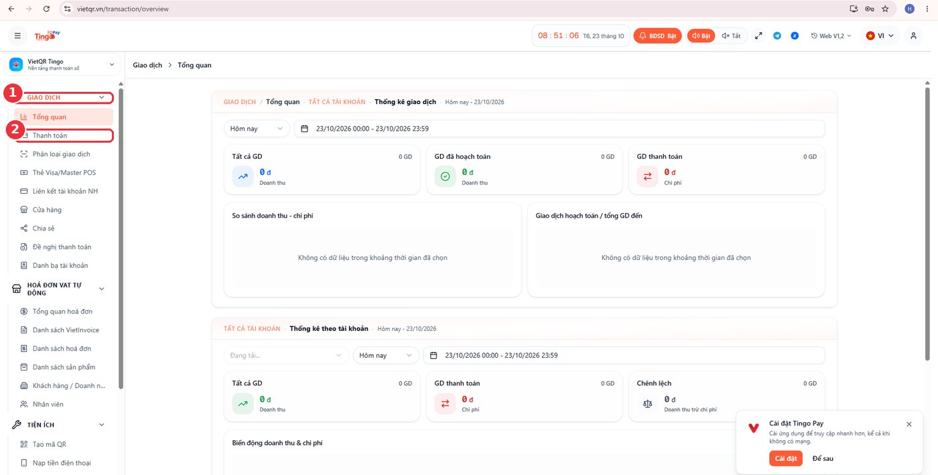The width and height of the screenshot is (938, 475).
Task: Click the Danh bạ tài khoản contact icon
Action: tap(24, 266)
